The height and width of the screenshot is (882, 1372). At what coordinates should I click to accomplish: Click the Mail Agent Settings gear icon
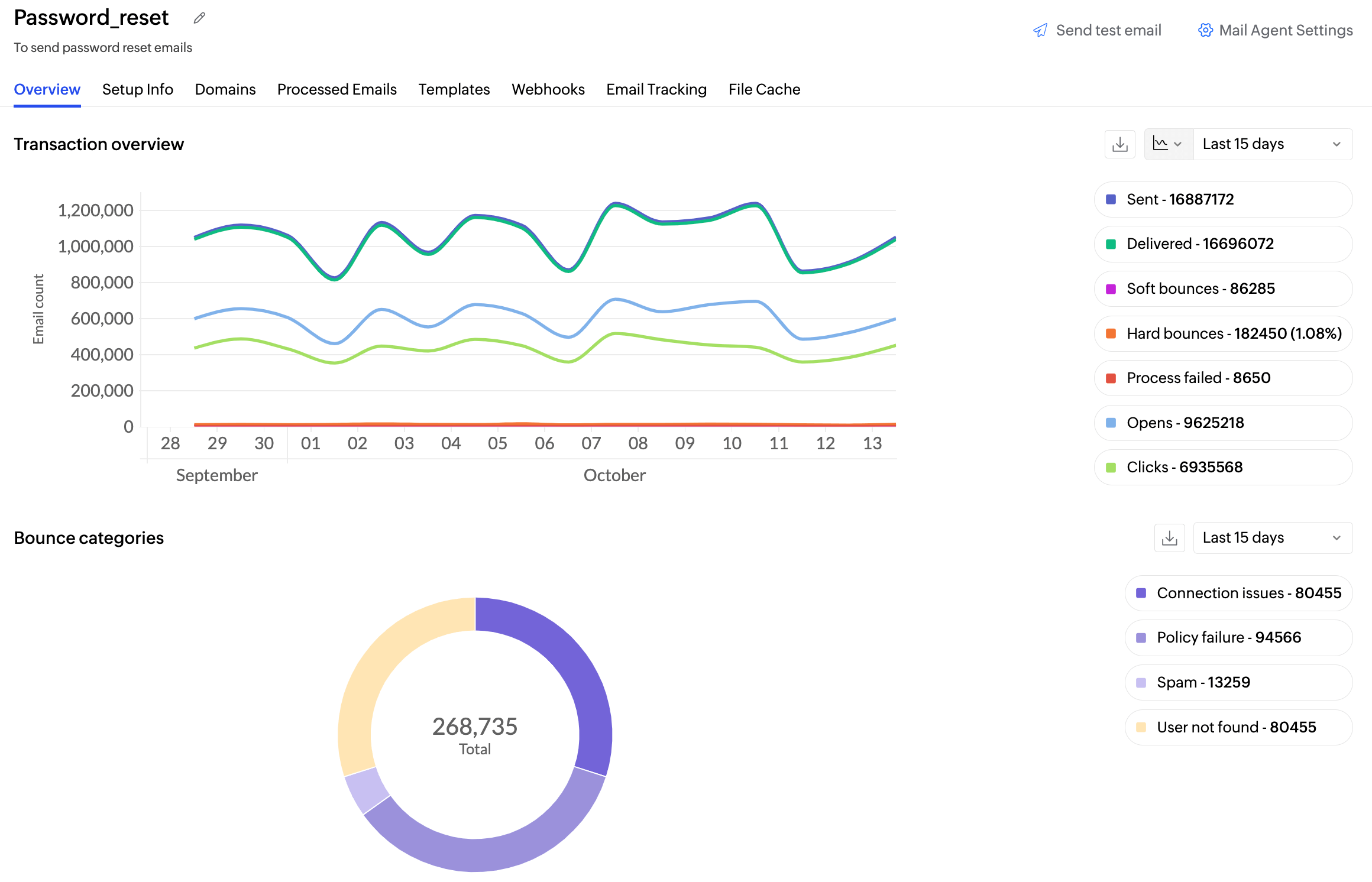click(1205, 30)
